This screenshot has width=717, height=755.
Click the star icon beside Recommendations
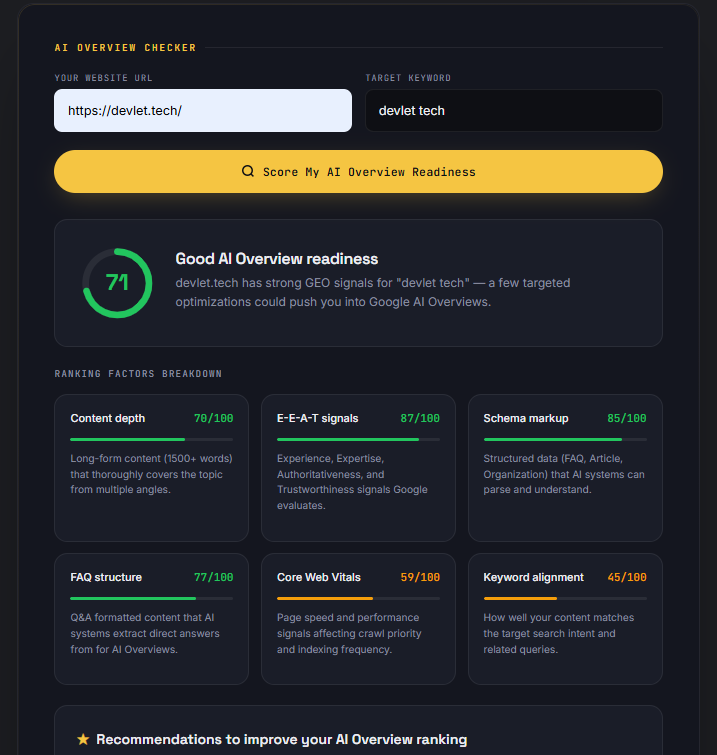[83, 739]
